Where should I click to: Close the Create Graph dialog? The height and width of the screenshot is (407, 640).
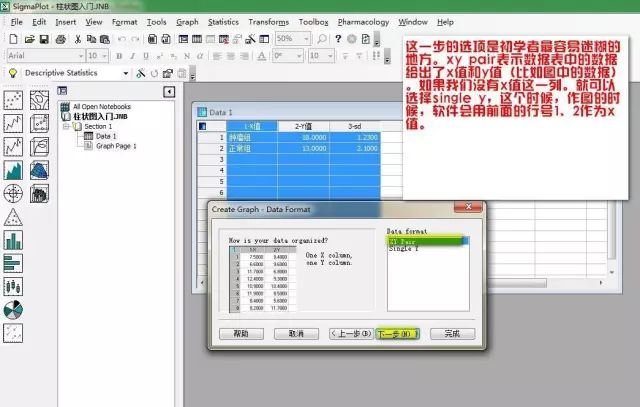(468, 207)
